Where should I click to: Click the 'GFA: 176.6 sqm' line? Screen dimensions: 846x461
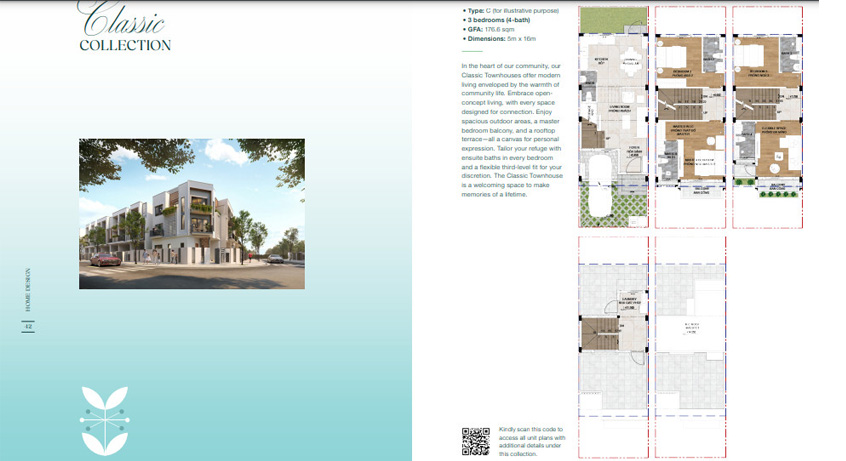pos(490,30)
